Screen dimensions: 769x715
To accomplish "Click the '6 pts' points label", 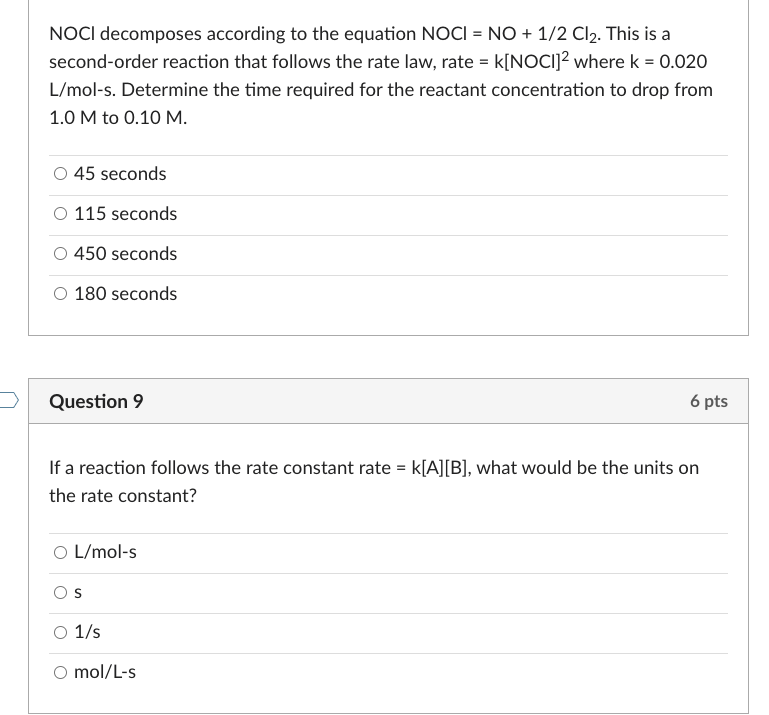I will click(x=709, y=401).
